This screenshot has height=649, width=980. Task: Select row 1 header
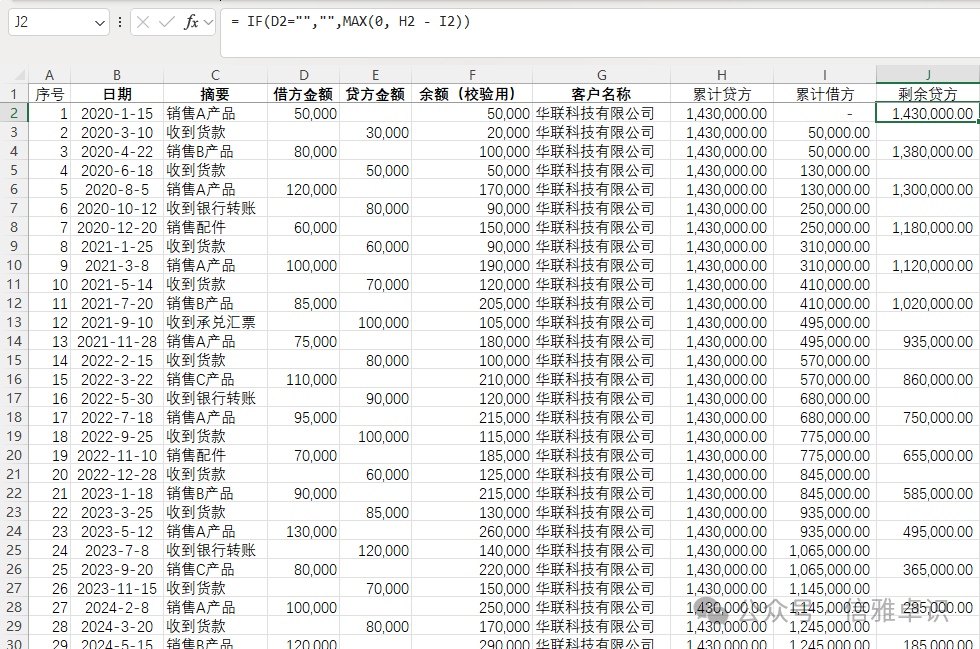click(14, 94)
